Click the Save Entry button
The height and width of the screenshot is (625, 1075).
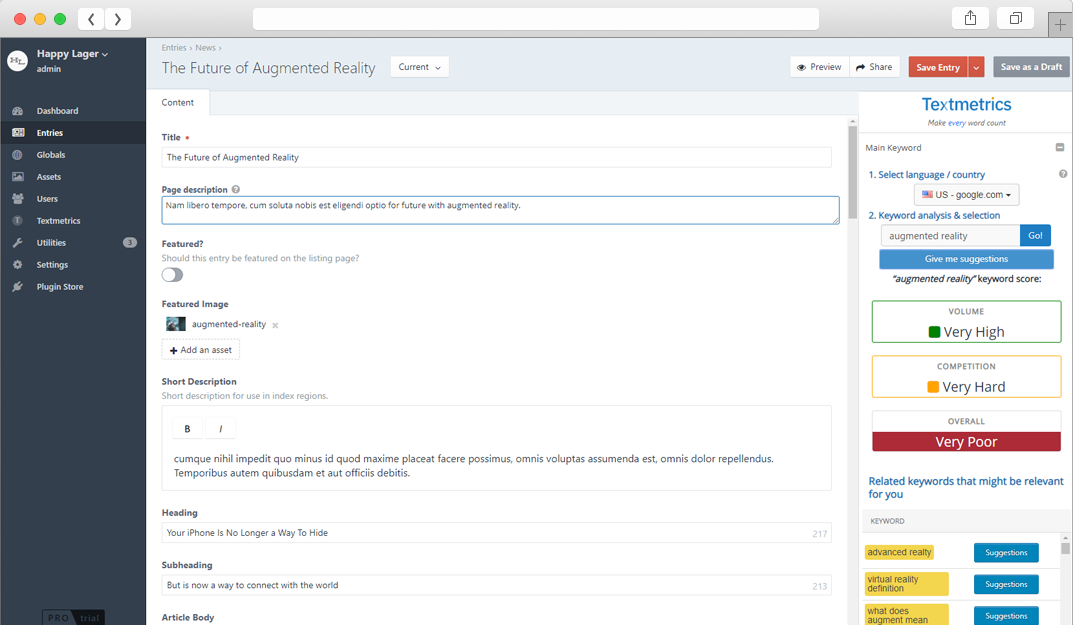pyautogui.click(x=938, y=67)
